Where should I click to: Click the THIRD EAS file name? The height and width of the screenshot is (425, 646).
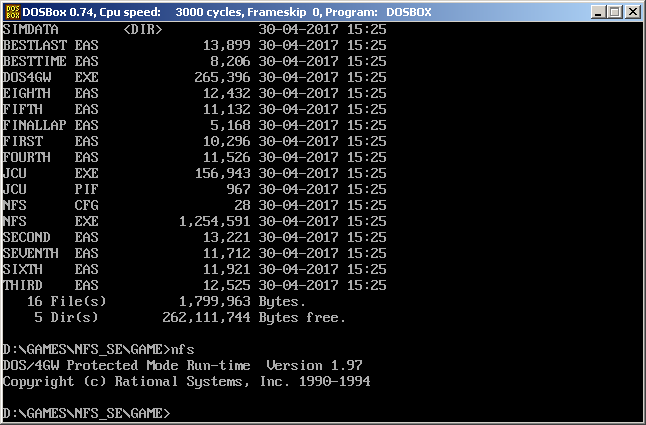[51, 285]
